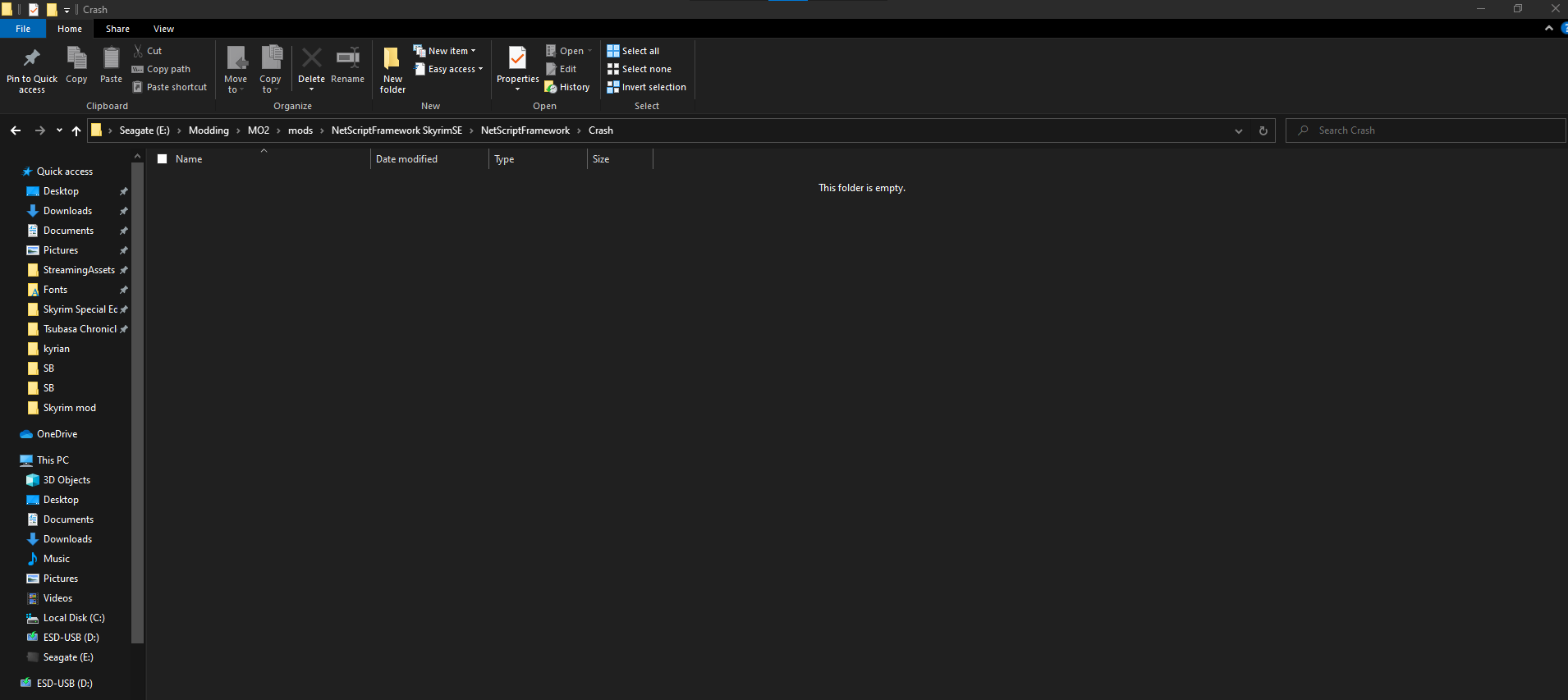The image size is (1568, 700).
Task: Click the Open ribbon button
Action: [568, 51]
